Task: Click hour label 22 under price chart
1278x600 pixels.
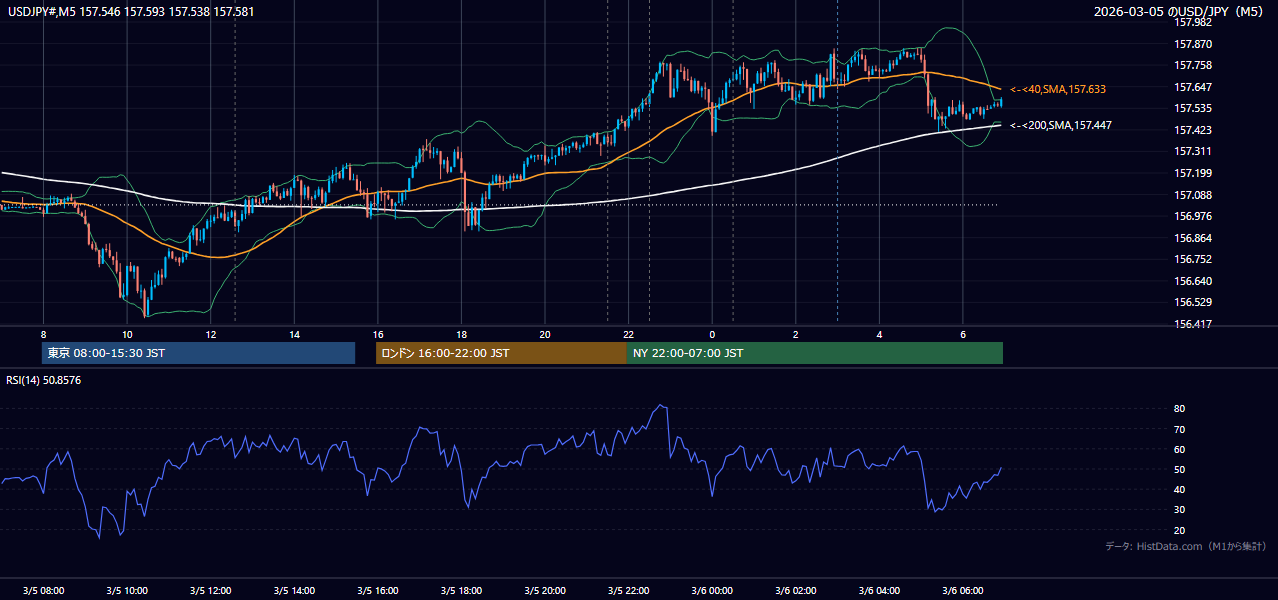Action: pos(628,334)
